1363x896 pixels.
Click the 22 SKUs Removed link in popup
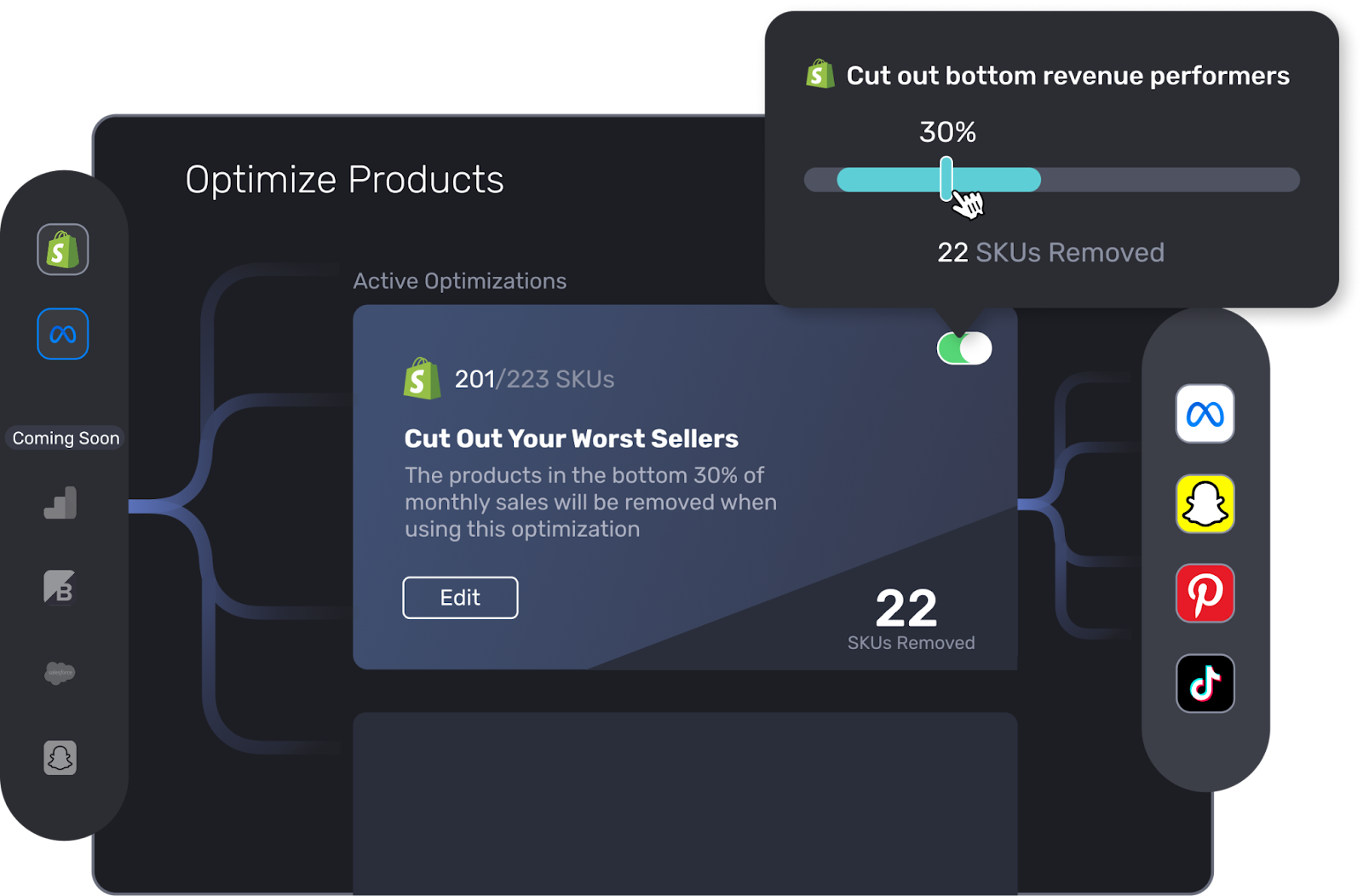click(1050, 252)
